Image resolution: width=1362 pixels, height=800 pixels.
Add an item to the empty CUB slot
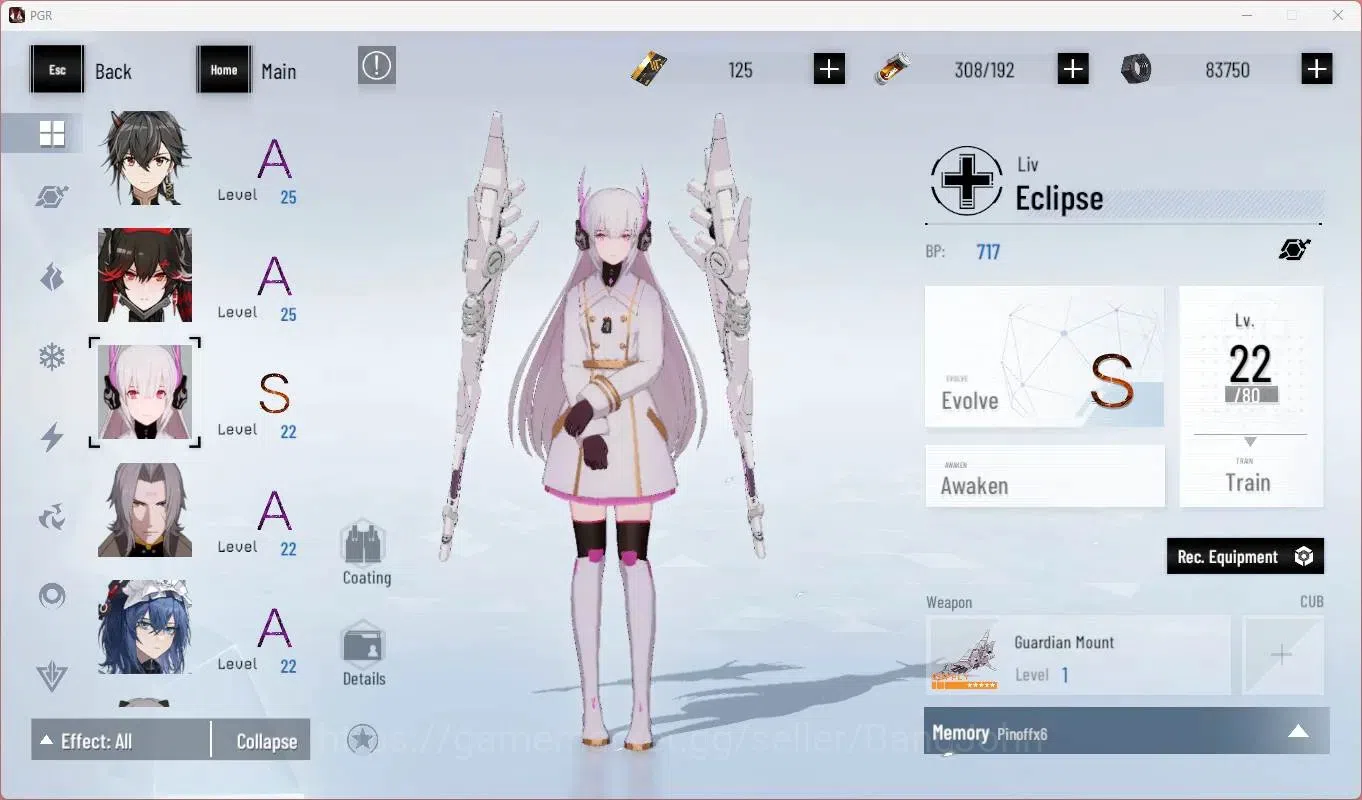pos(1282,655)
